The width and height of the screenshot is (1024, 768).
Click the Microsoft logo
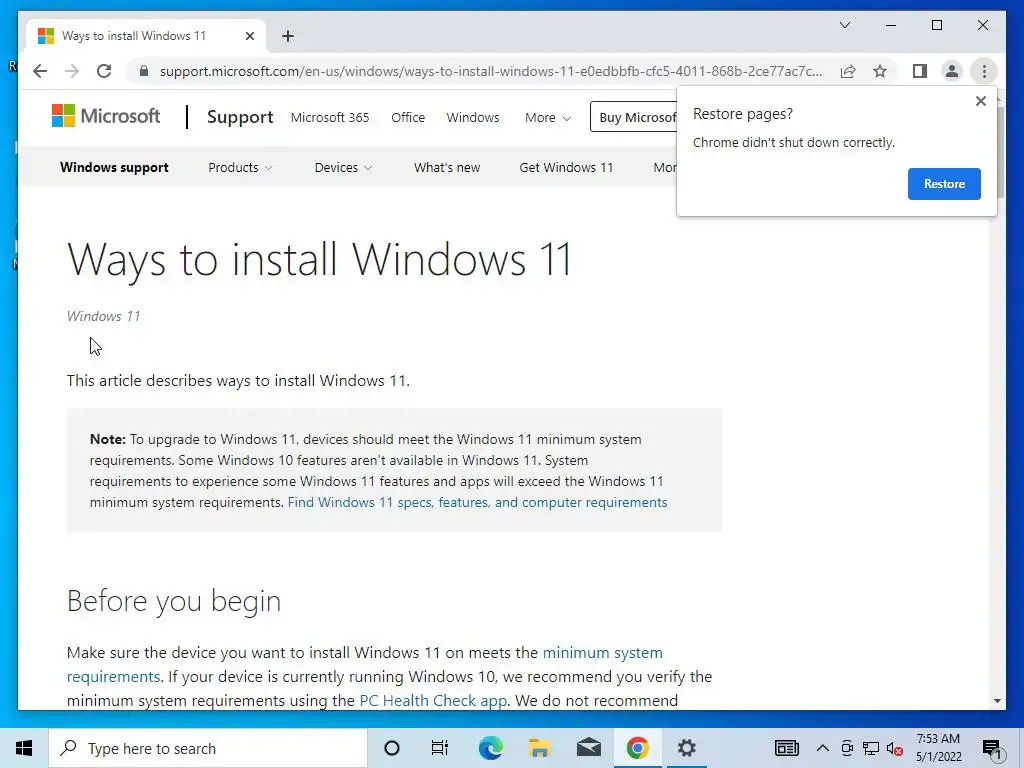tap(106, 116)
